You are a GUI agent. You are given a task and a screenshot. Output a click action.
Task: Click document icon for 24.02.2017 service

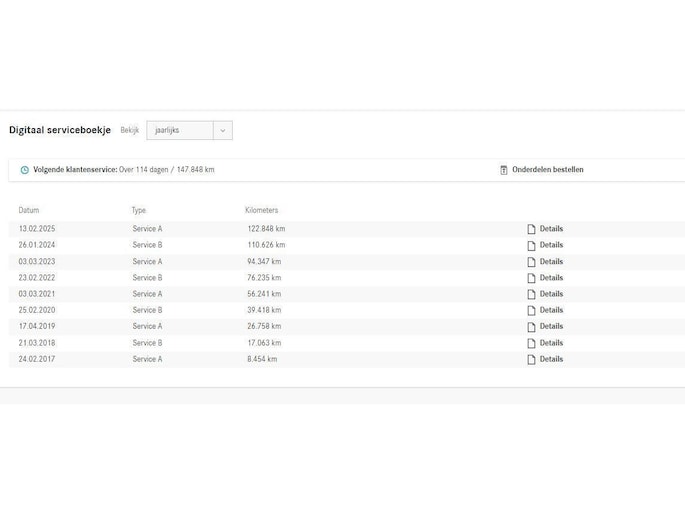click(x=531, y=359)
